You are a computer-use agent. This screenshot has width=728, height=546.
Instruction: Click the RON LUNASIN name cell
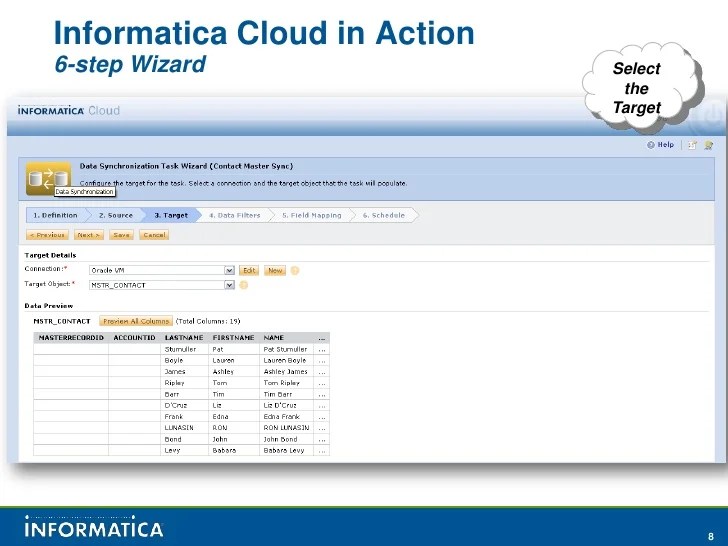(x=286, y=428)
